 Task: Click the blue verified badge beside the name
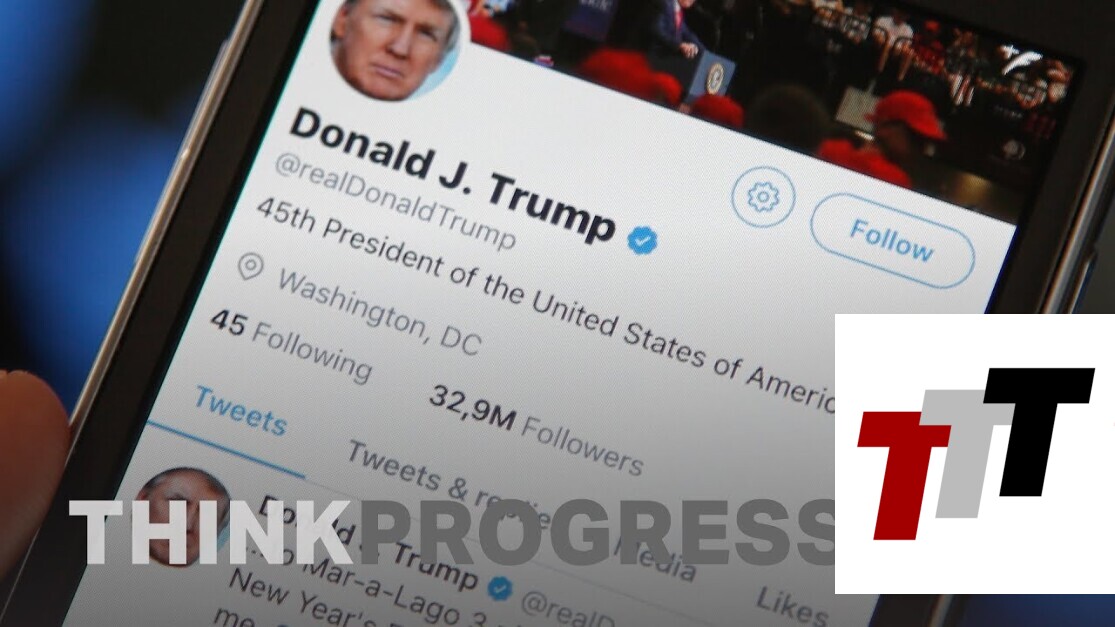pyautogui.click(x=642, y=240)
